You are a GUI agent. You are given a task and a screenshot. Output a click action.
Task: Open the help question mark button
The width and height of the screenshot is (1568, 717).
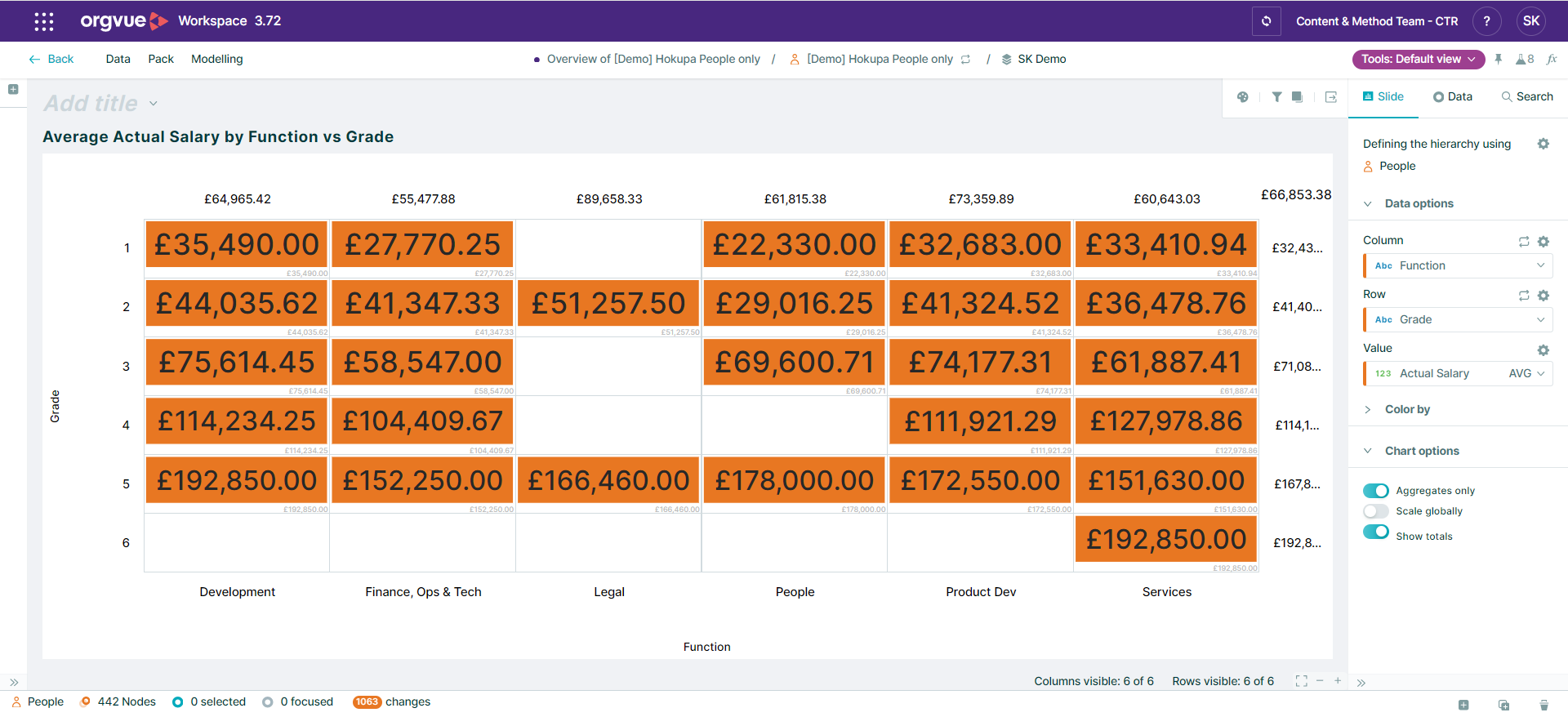tap(1486, 21)
